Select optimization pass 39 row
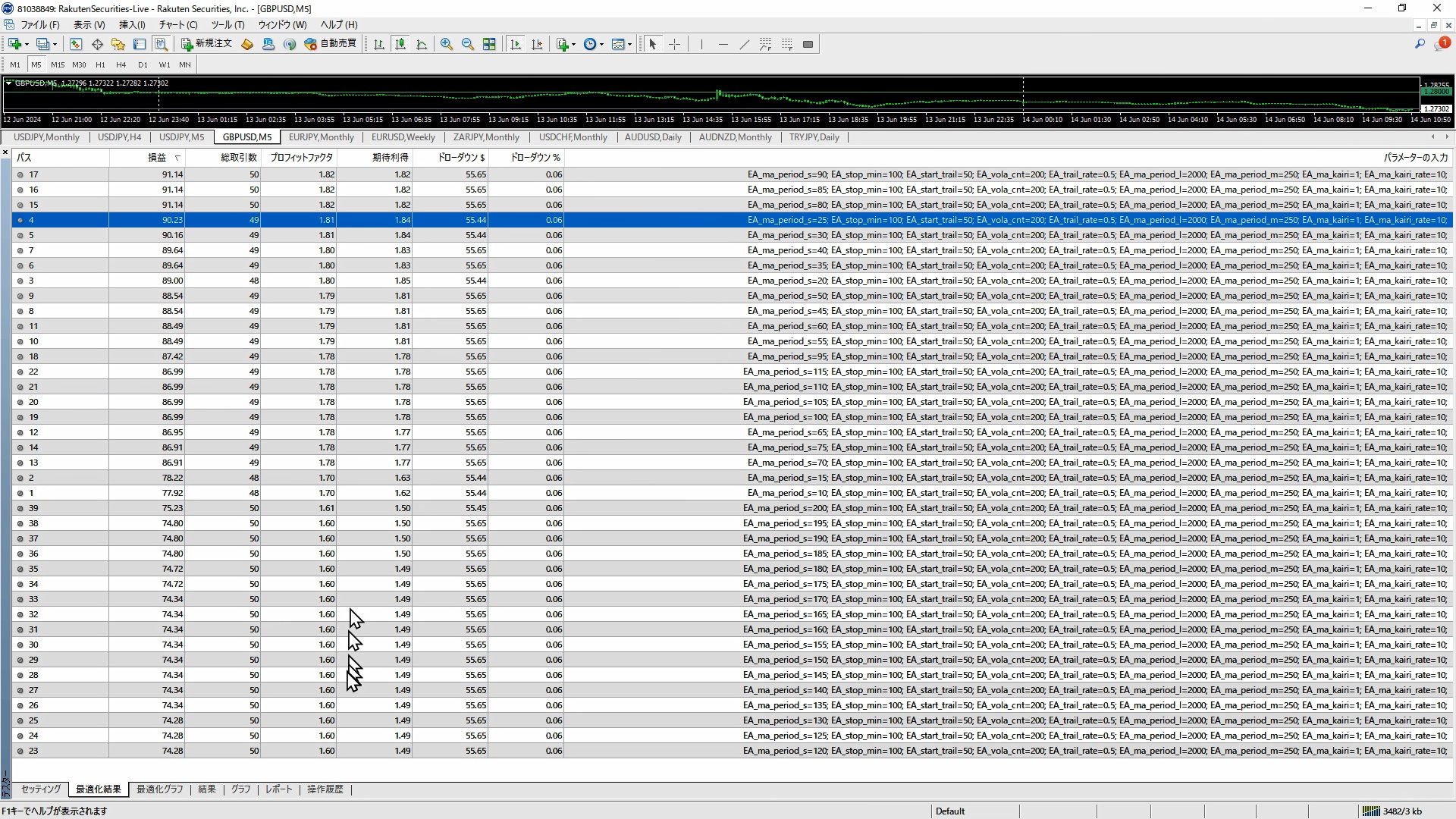This screenshot has width=1456, height=819. (33, 508)
